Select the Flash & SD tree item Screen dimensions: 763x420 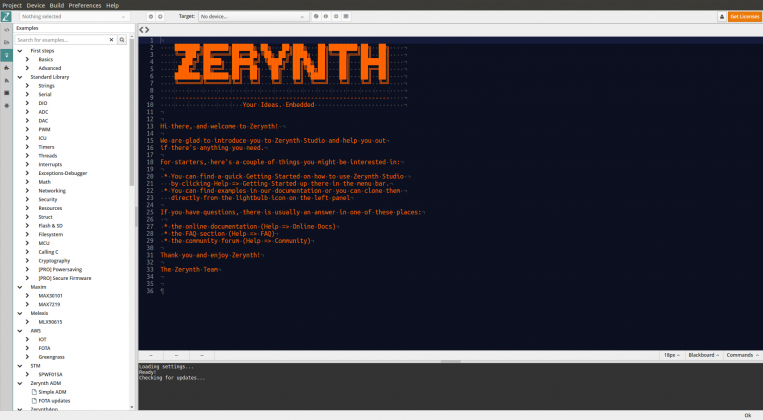(51, 226)
